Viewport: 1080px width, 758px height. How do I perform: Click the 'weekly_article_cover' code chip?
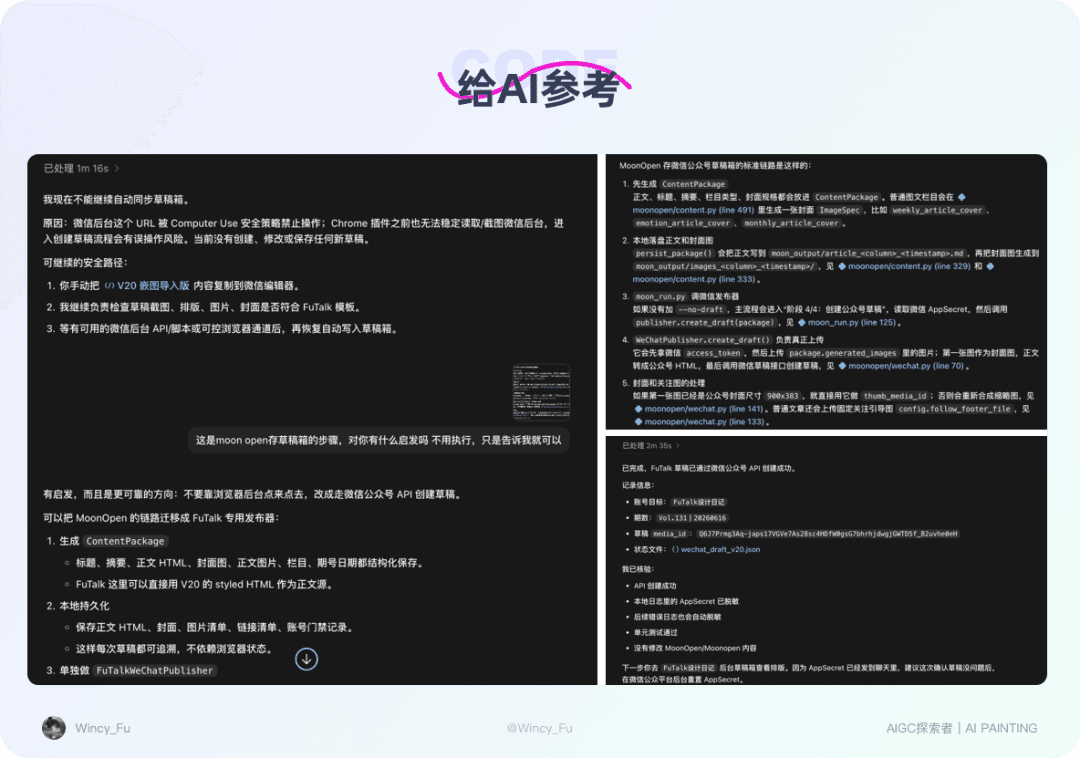point(937,210)
